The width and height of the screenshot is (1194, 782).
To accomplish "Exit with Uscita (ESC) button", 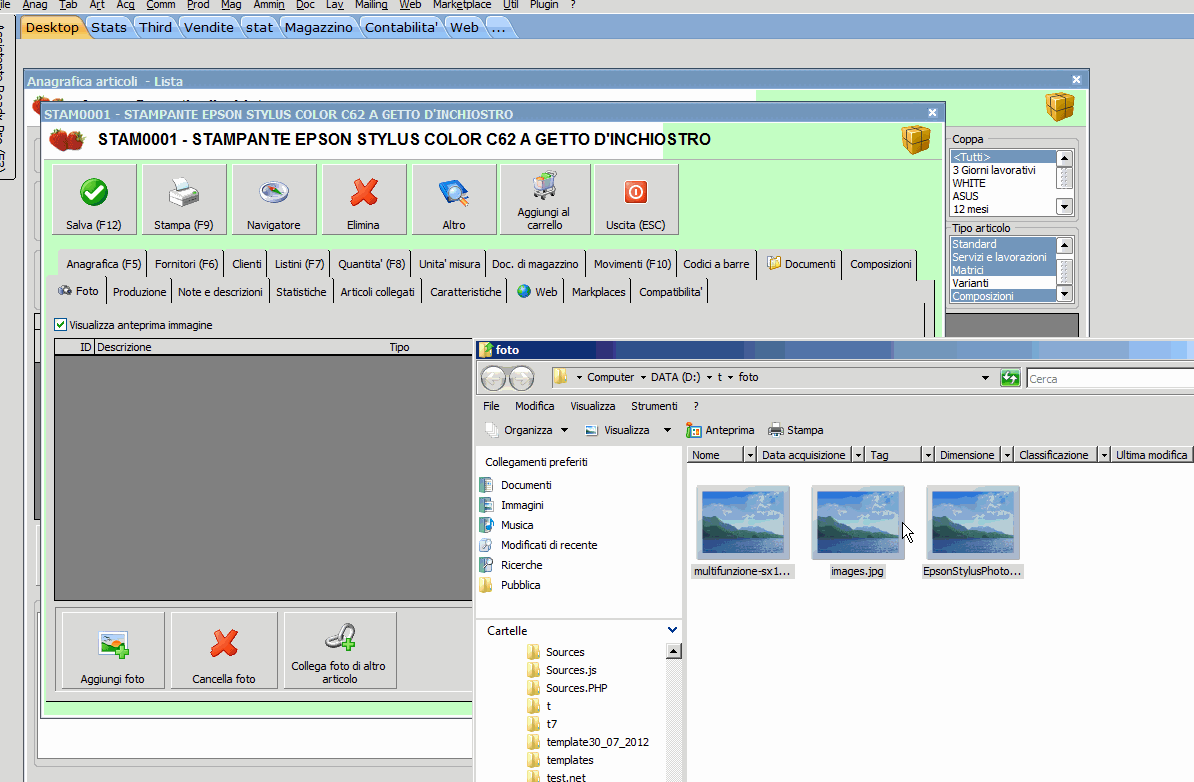I will (x=636, y=199).
